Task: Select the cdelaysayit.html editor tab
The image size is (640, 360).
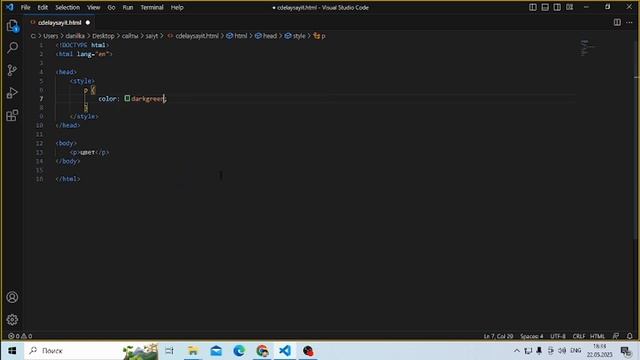Action: (x=60, y=22)
